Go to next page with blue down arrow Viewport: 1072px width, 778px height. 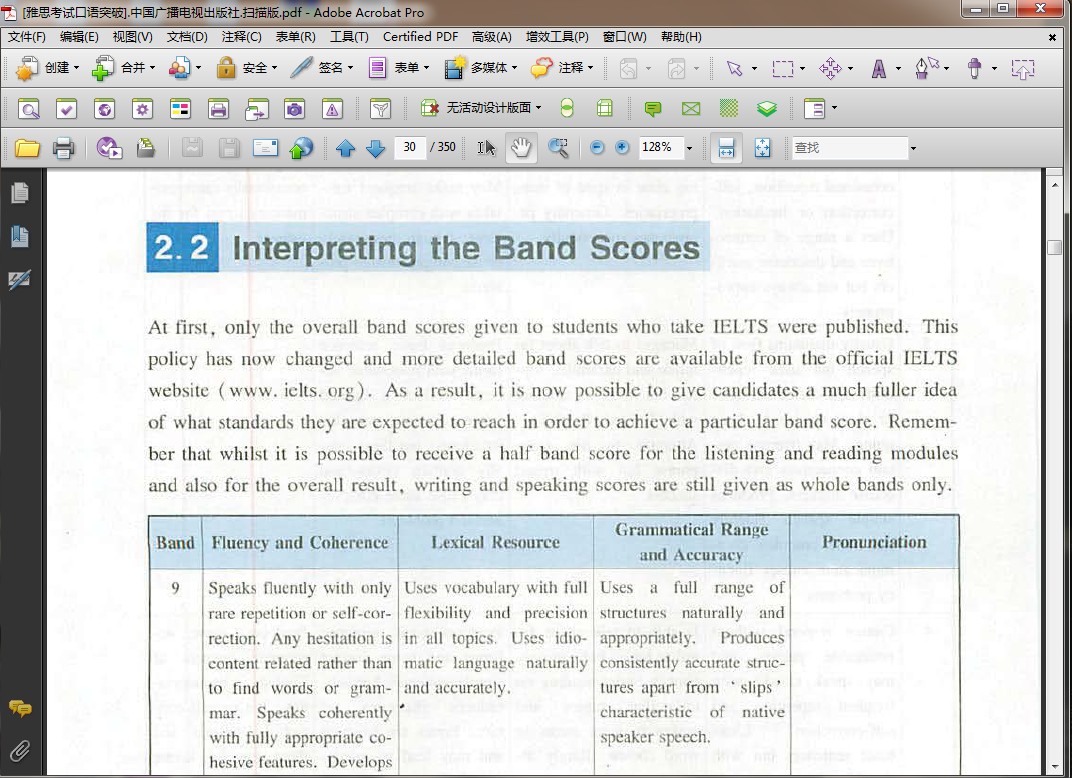click(376, 148)
